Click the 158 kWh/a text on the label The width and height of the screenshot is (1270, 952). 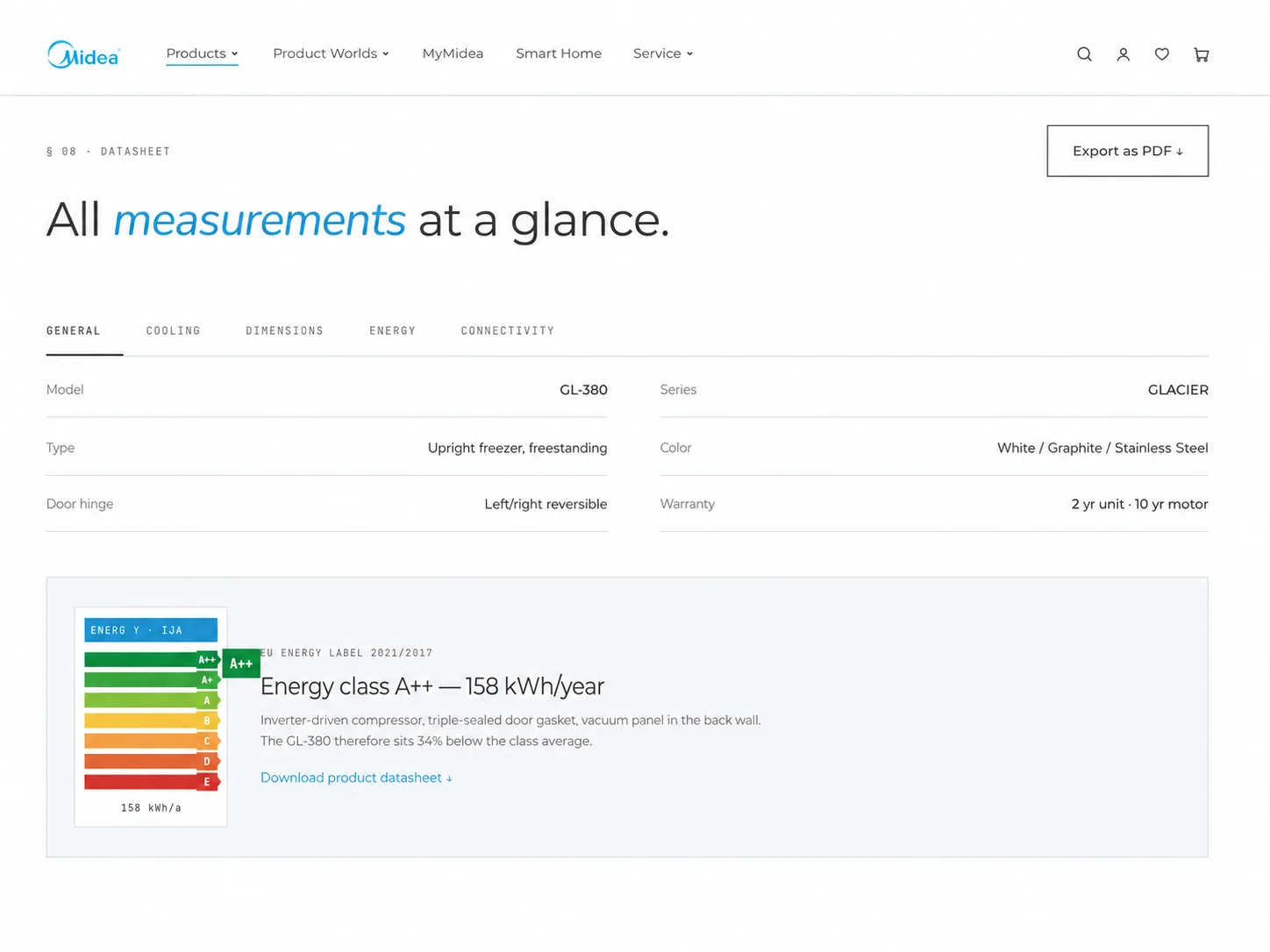[151, 808]
